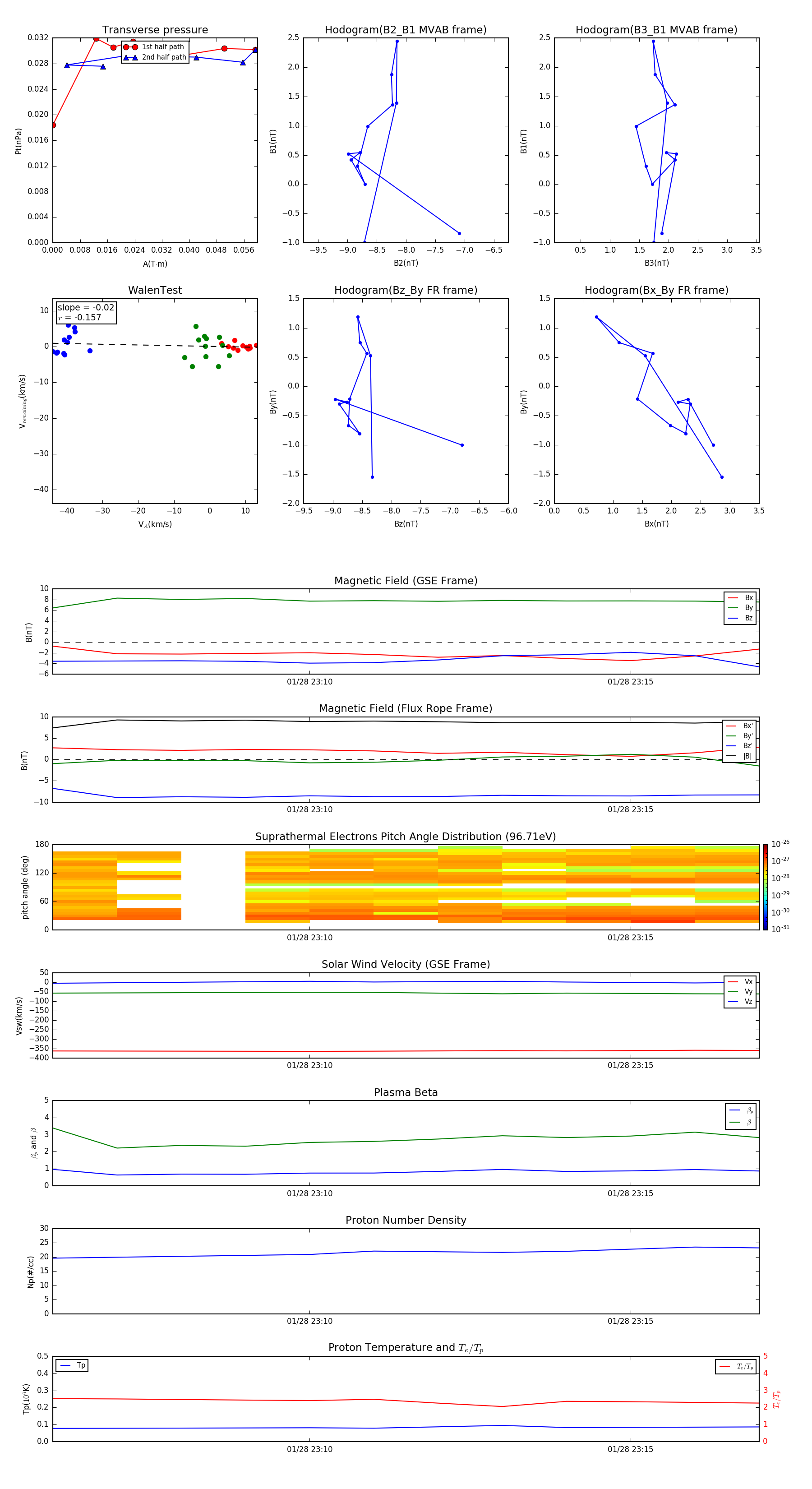The width and height of the screenshot is (812, 1489).
Task: Click 'Pt(nPa)' y-axis label
Action: point(18,141)
